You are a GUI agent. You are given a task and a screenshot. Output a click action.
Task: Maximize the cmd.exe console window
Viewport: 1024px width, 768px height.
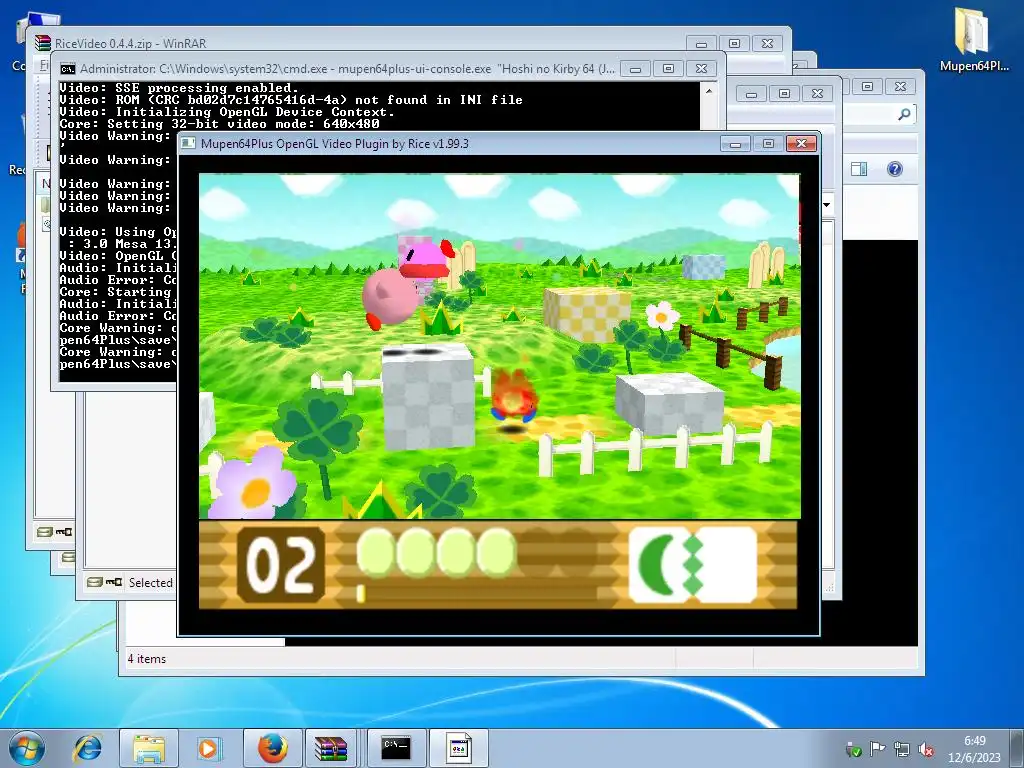click(x=668, y=69)
